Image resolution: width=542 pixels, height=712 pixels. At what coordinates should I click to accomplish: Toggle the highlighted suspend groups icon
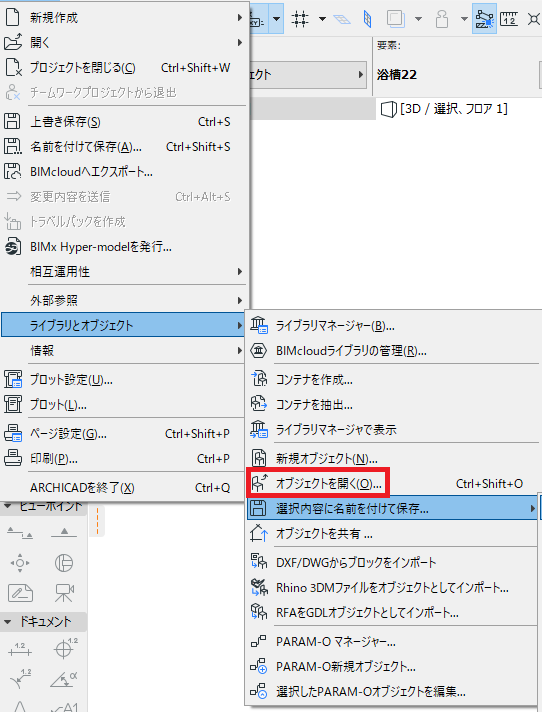point(484,19)
